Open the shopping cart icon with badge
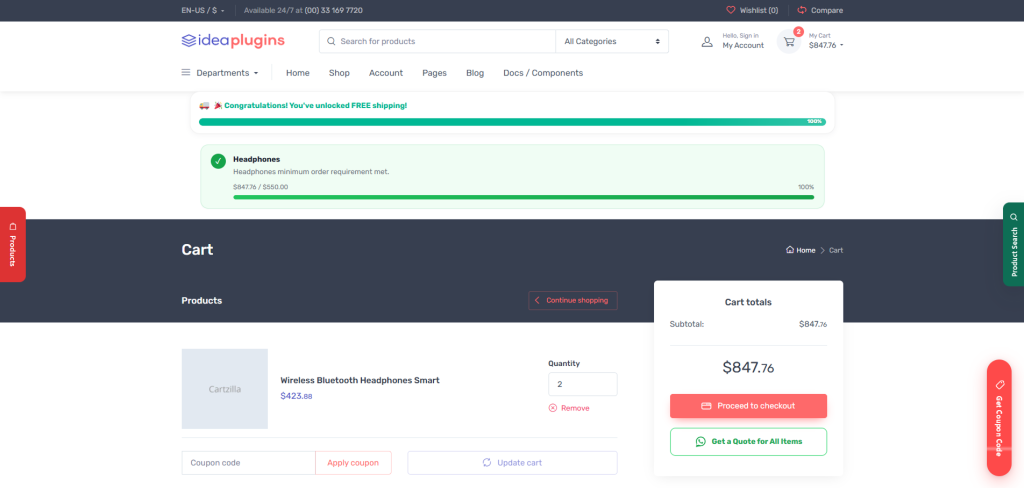The height and width of the screenshot is (488, 1024). point(789,41)
